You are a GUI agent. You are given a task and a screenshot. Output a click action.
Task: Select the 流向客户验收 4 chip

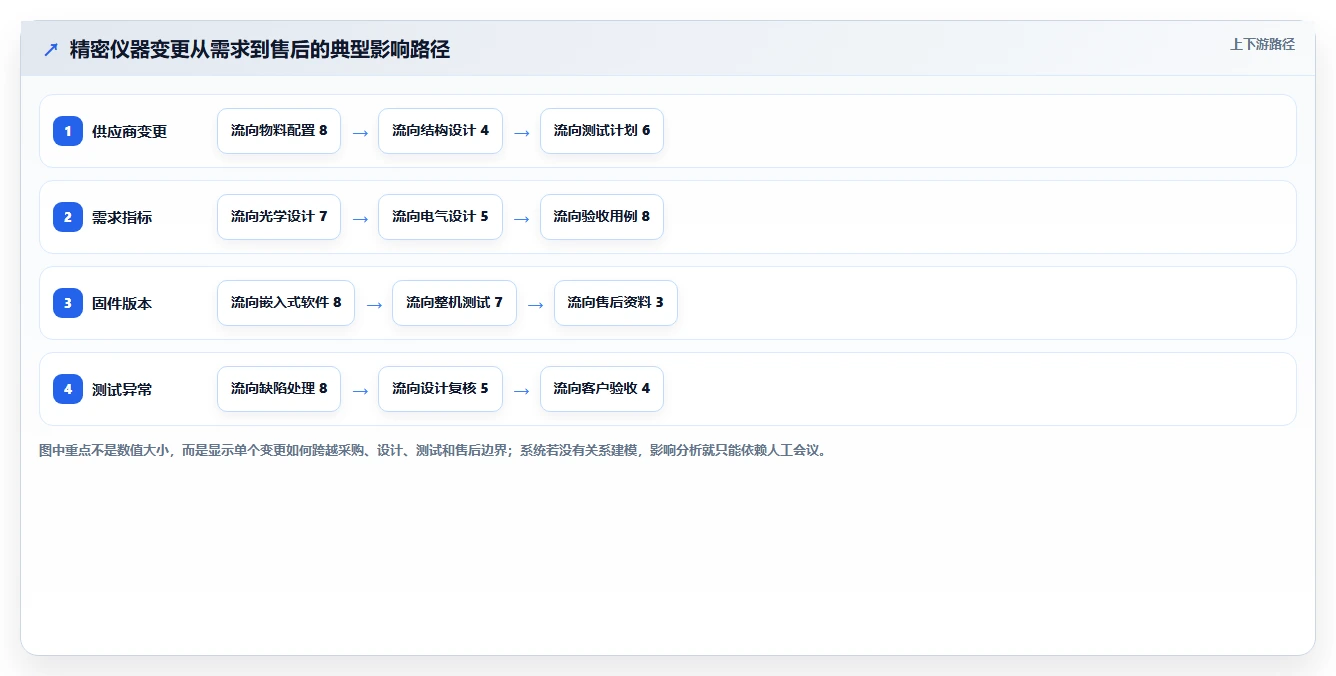click(602, 389)
